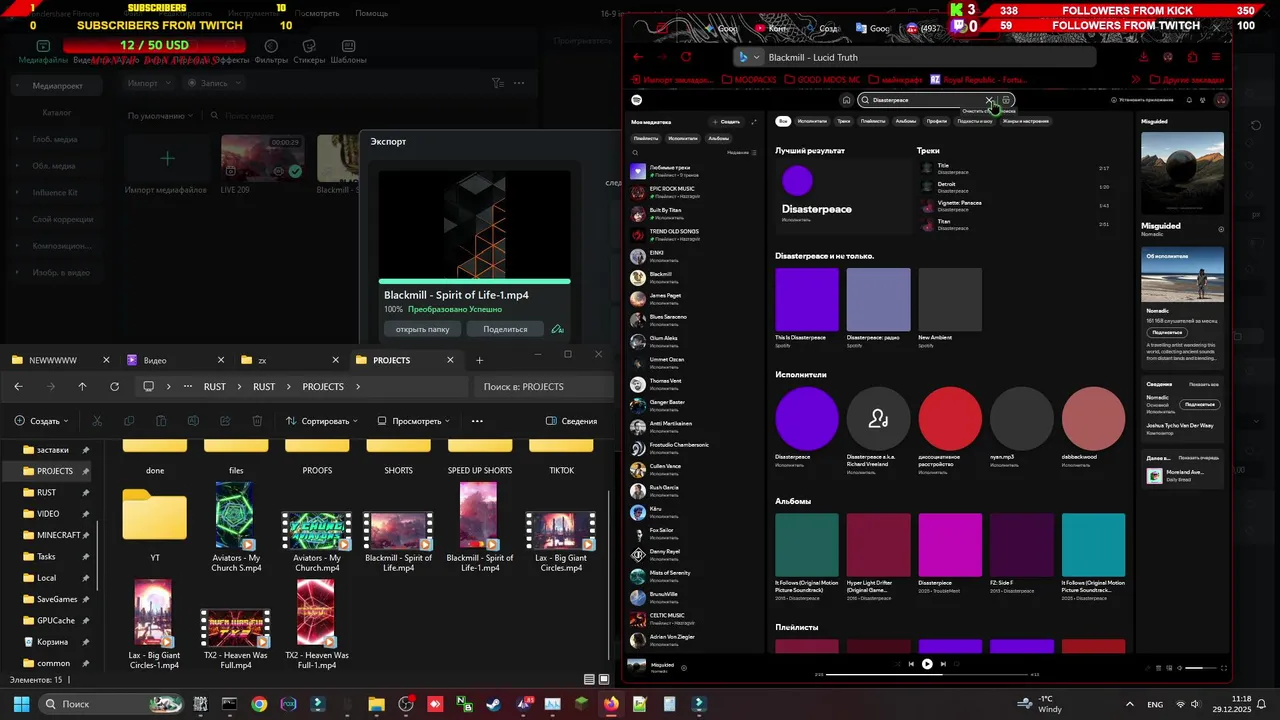This screenshot has height=720, width=1280.
Task: Expand the chevron after PROJECTS in address bar
Action: 358,387
